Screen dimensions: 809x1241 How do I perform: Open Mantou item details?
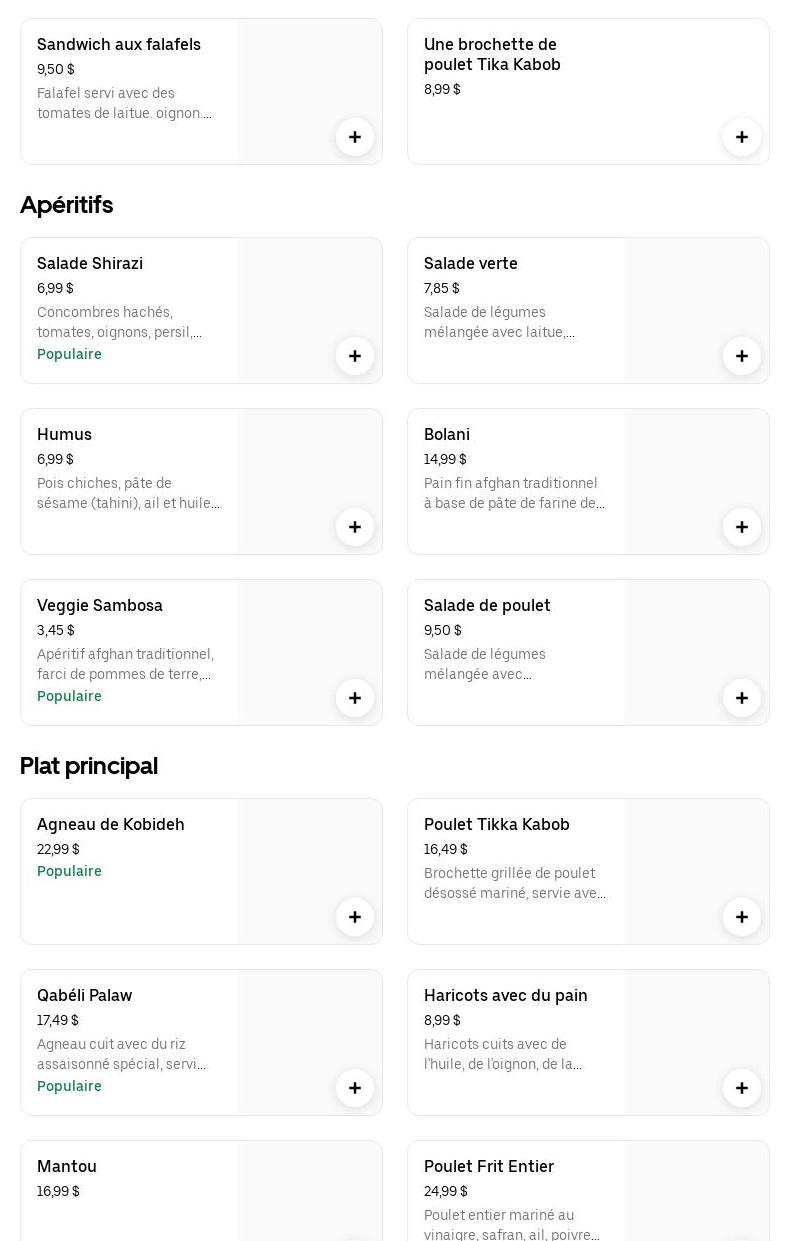pyautogui.click(x=67, y=1167)
